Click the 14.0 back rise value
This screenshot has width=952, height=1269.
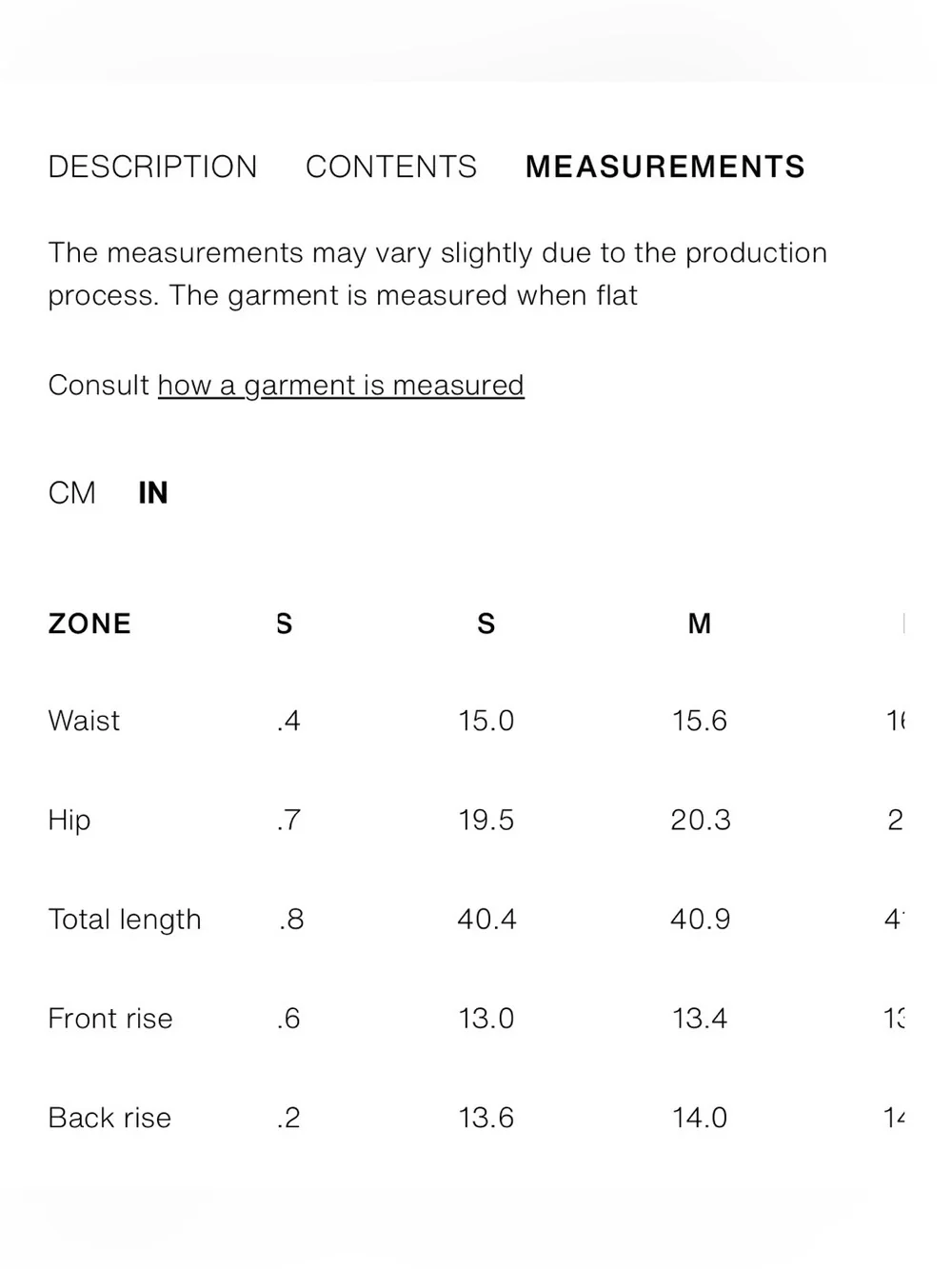tap(700, 1118)
